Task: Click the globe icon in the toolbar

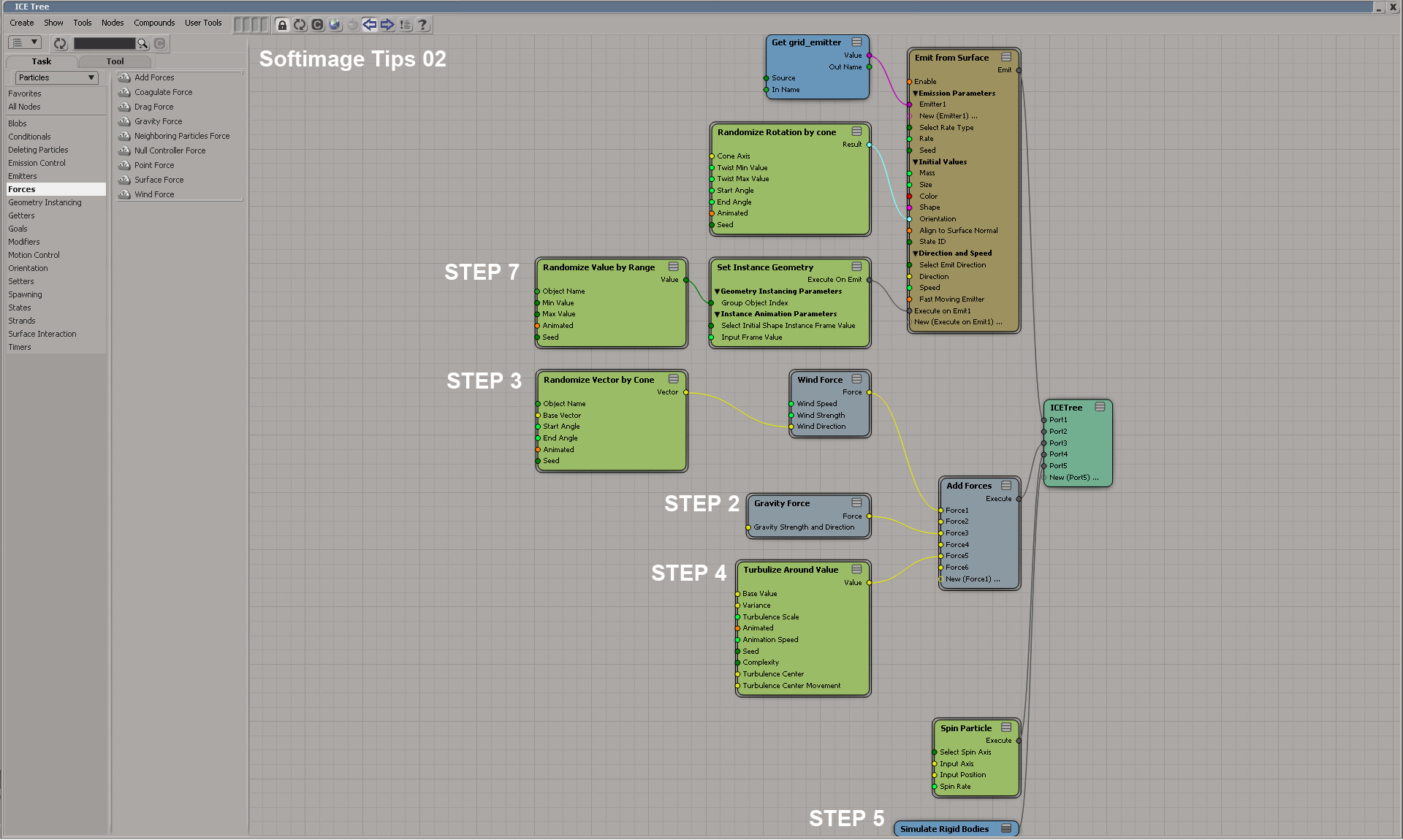Action: pyautogui.click(x=335, y=25)
